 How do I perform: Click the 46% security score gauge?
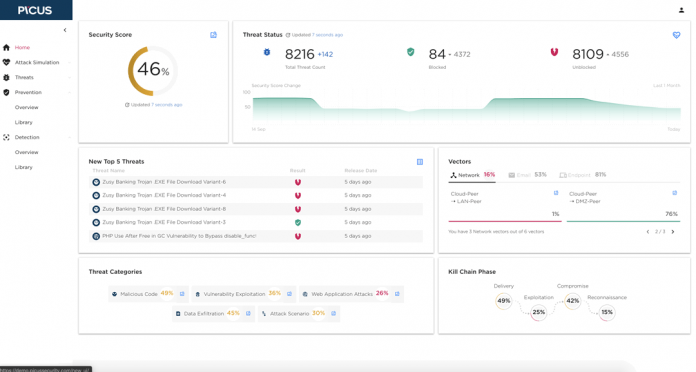point(153,71)
